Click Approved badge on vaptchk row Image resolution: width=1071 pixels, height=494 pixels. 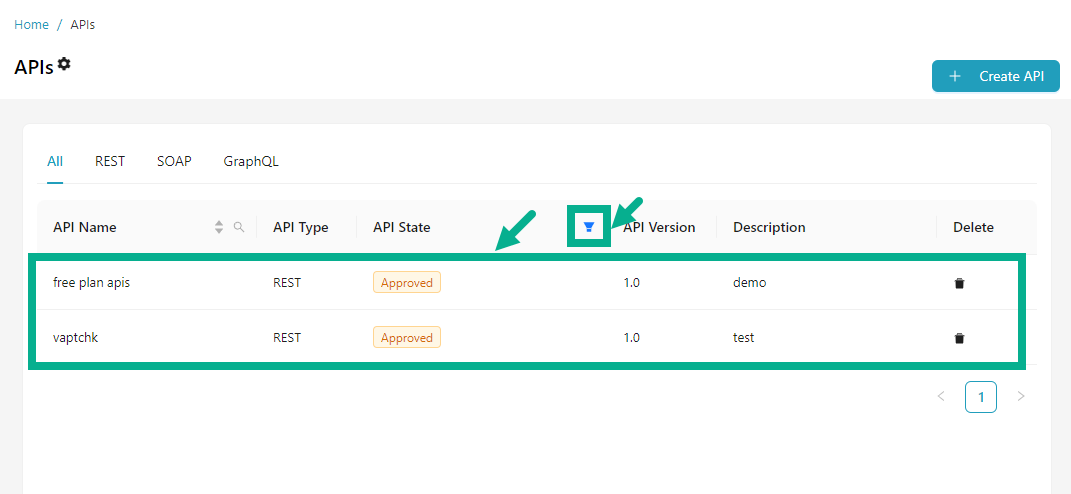[407, 338]
